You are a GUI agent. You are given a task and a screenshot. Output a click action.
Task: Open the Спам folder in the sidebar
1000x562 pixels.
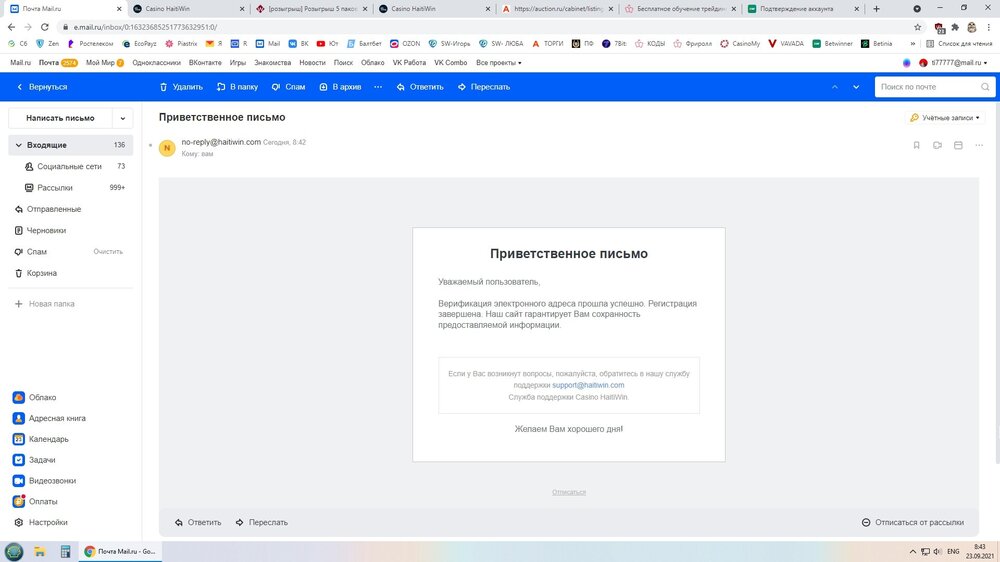coord(37,252)
